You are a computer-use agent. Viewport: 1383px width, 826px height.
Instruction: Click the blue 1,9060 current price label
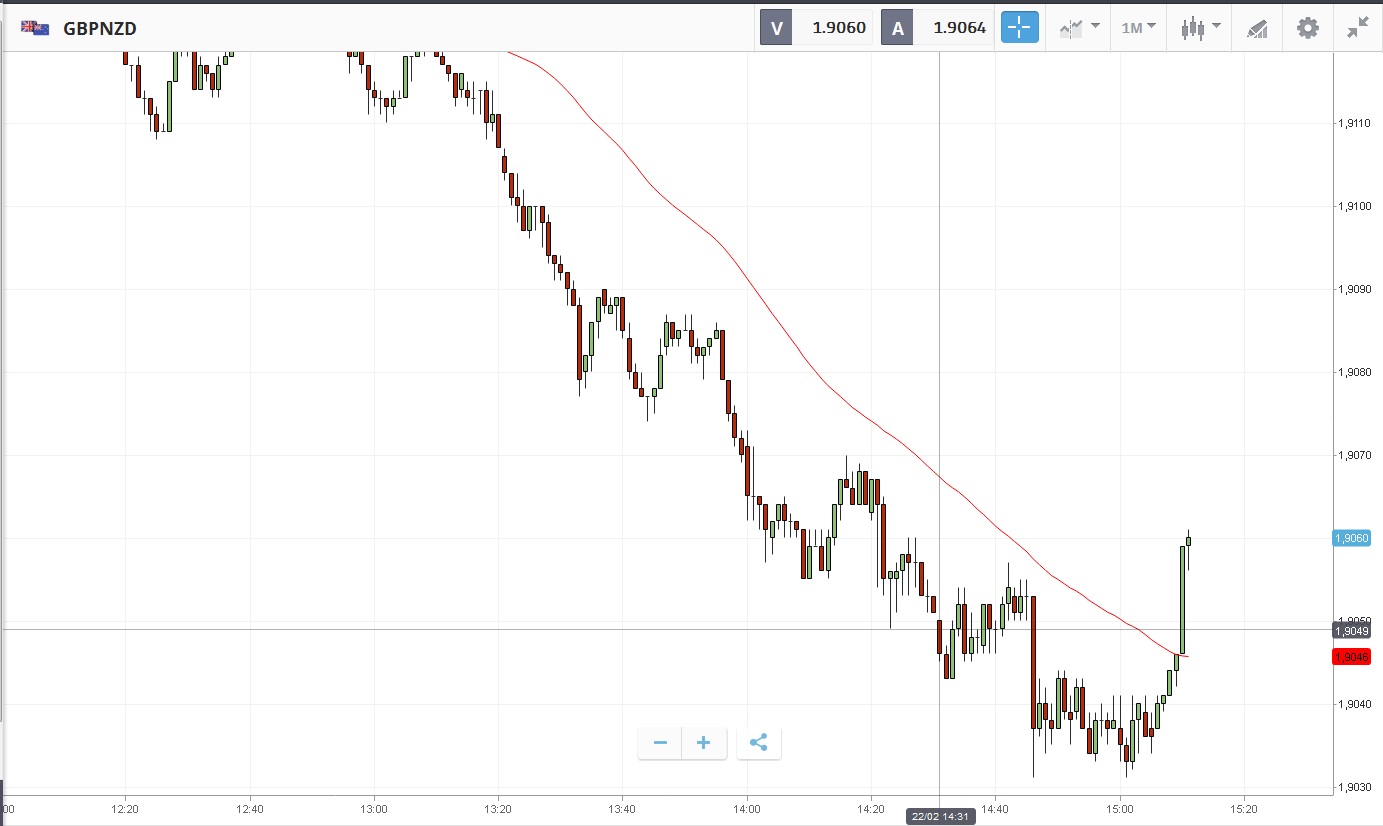[1351, 538]
